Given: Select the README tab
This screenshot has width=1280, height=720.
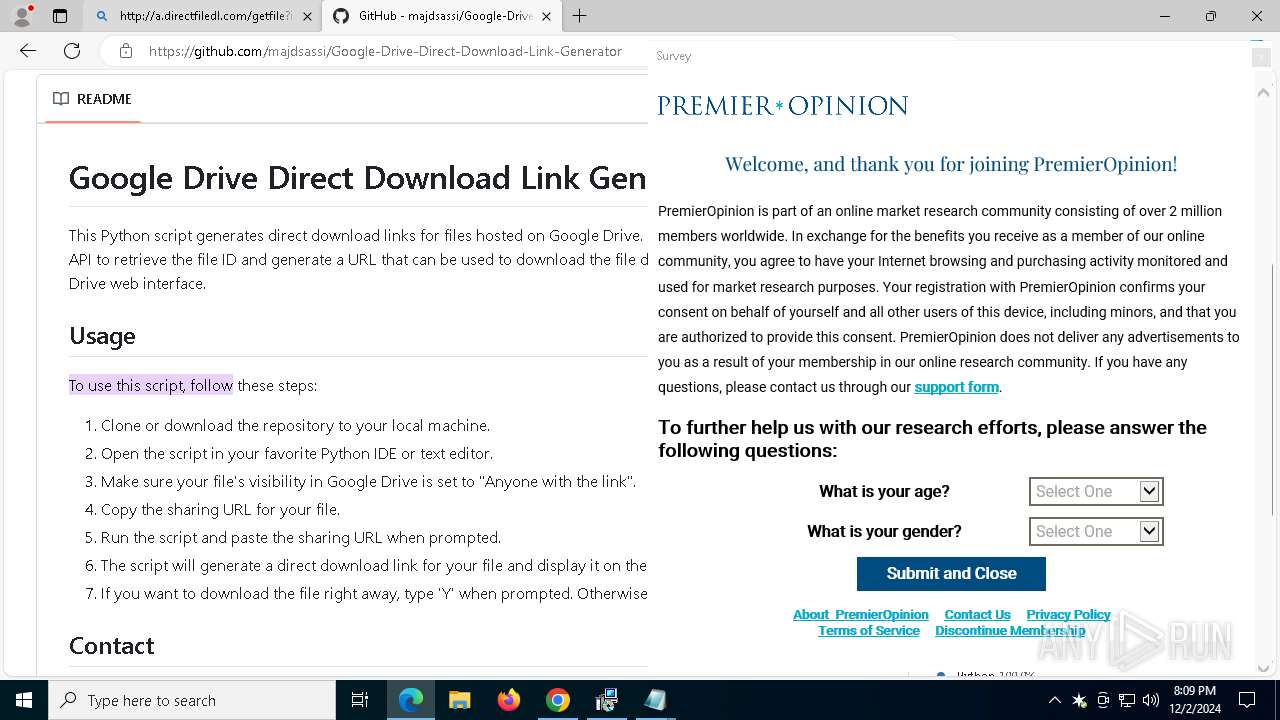Looking at the screenshot, I should [92, 99].
